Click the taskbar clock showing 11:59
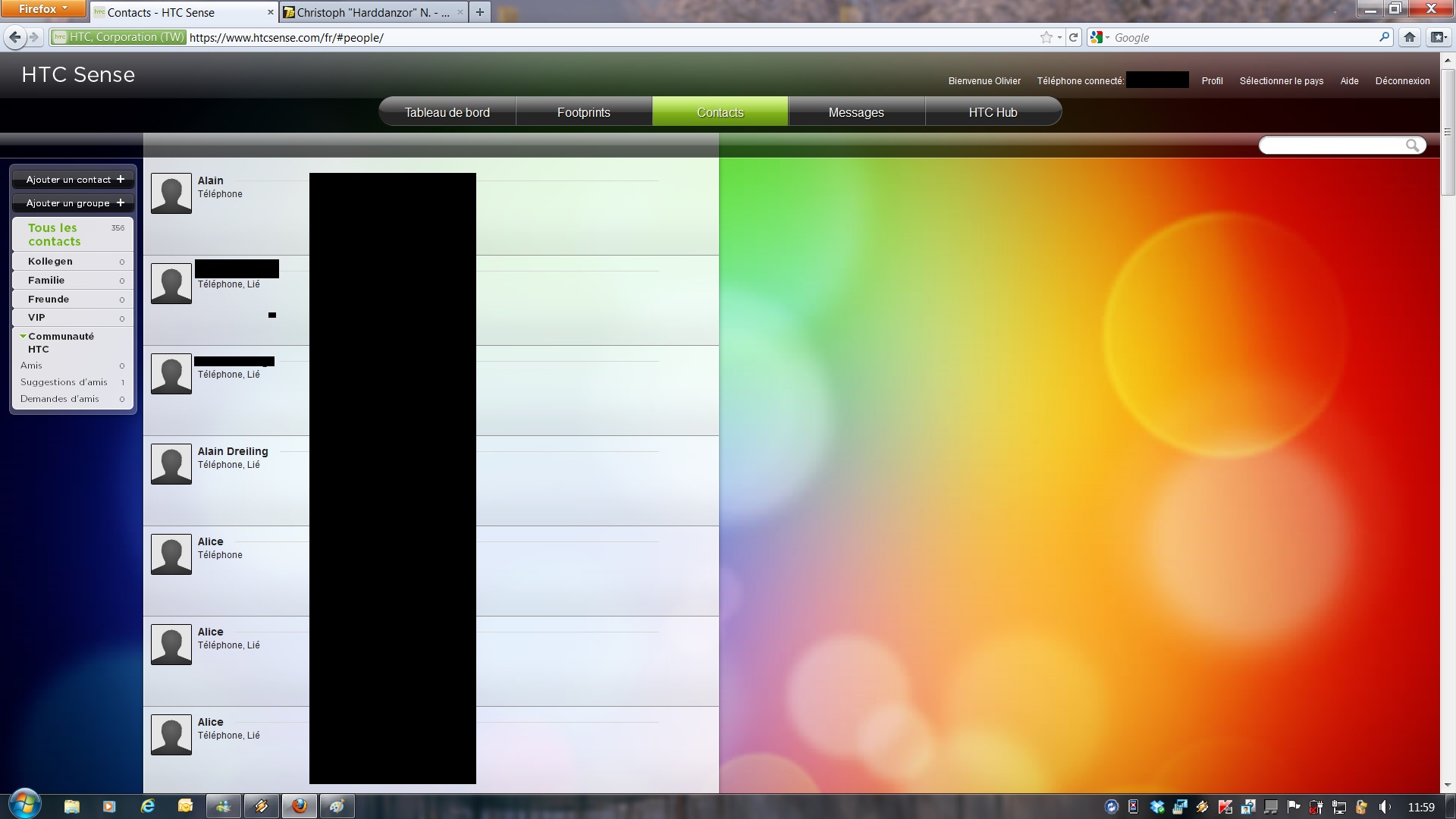Image resolution: width=1456 pixels, height=819 pixels. pos(1421,807)
